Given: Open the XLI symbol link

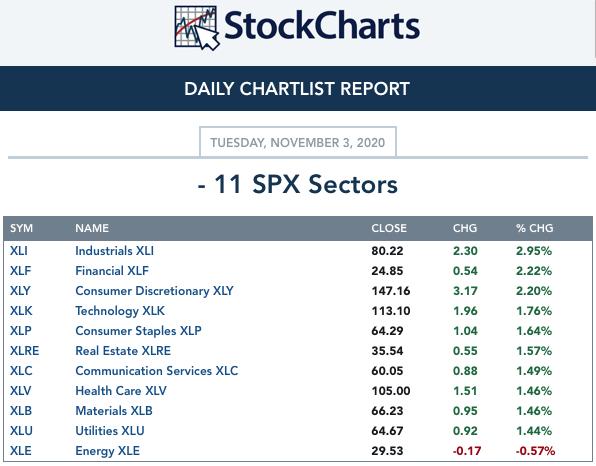Looking at the screenshot, I should click(19, 251).
